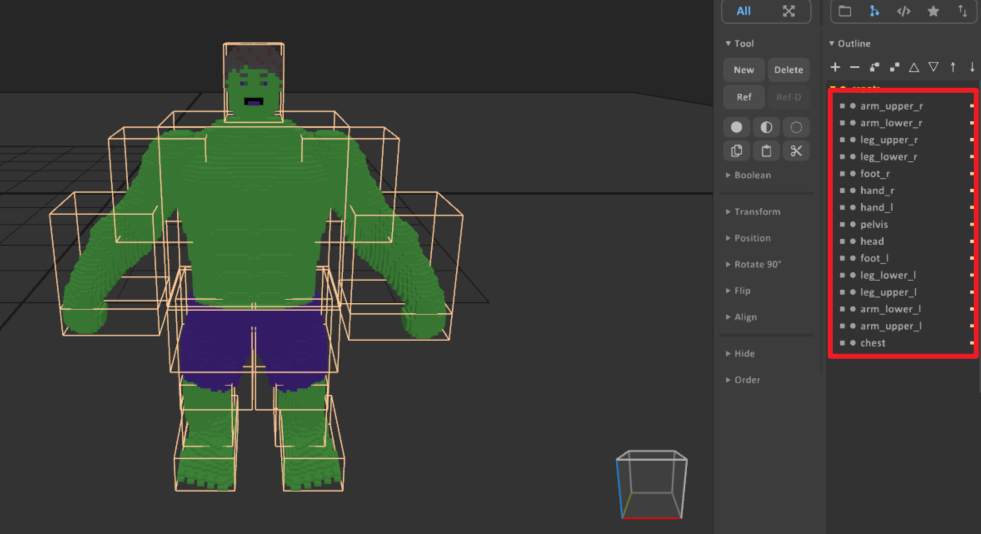Click the fit-to-view crossed arrows icon
The width and height of the screenshot is (981, 534).
tap(788, 11)
